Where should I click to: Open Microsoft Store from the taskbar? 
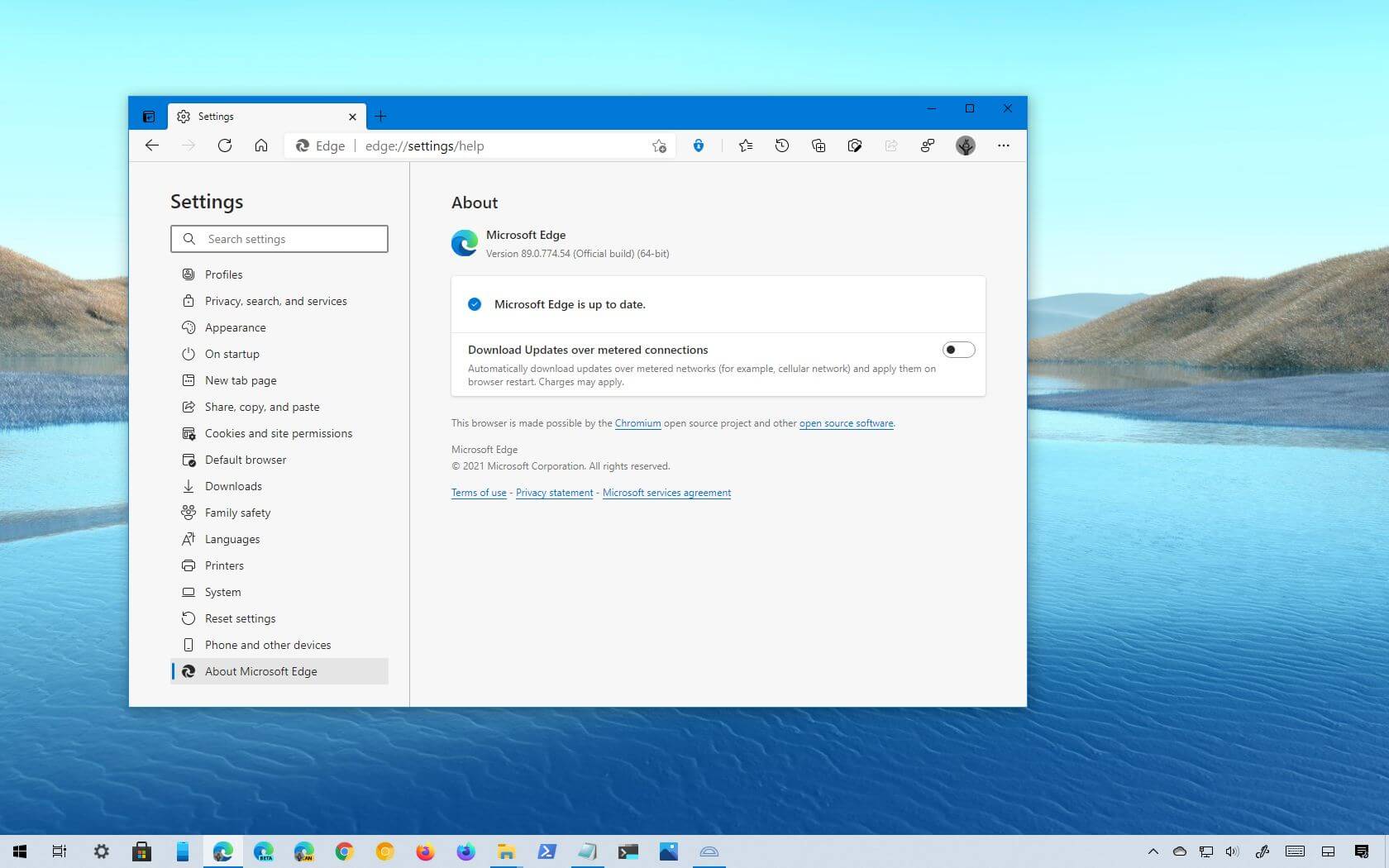(x=141, y=851)
